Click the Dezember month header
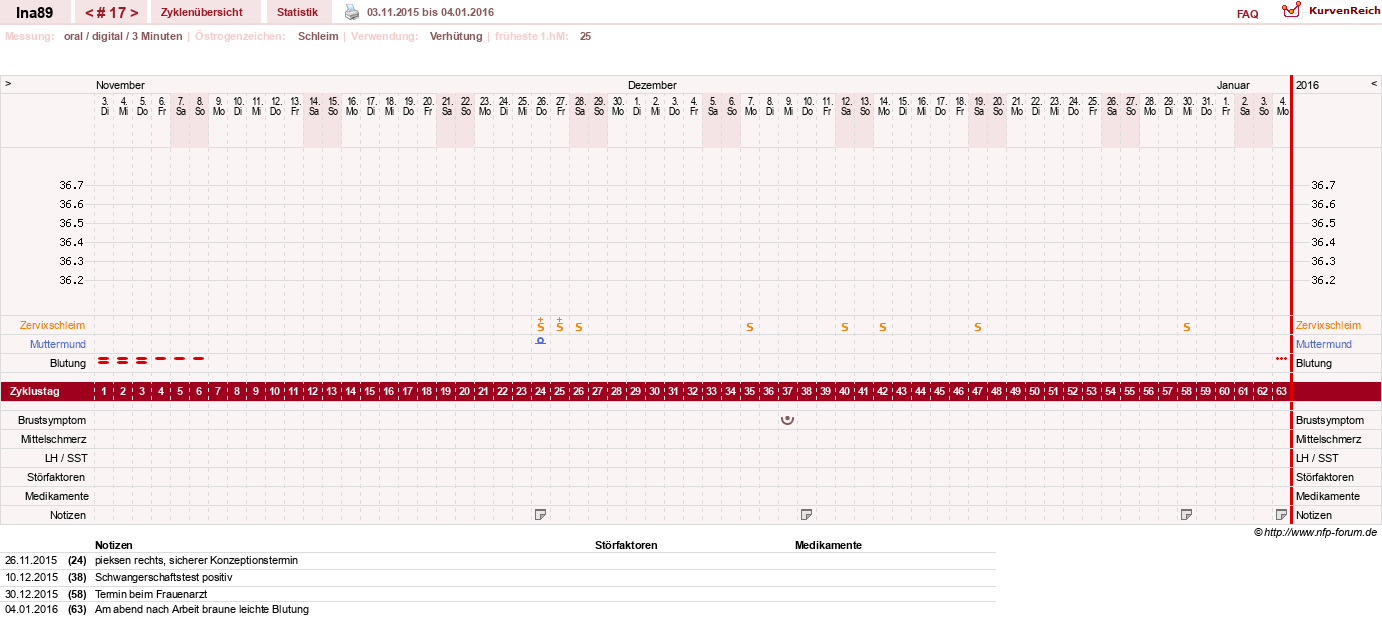The width and height of the screenshot is (1382, 644). point(652,85)
